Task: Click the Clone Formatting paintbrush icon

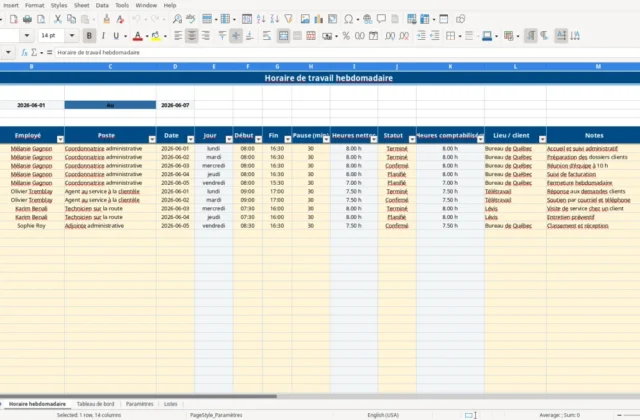Action: point(106,19)
